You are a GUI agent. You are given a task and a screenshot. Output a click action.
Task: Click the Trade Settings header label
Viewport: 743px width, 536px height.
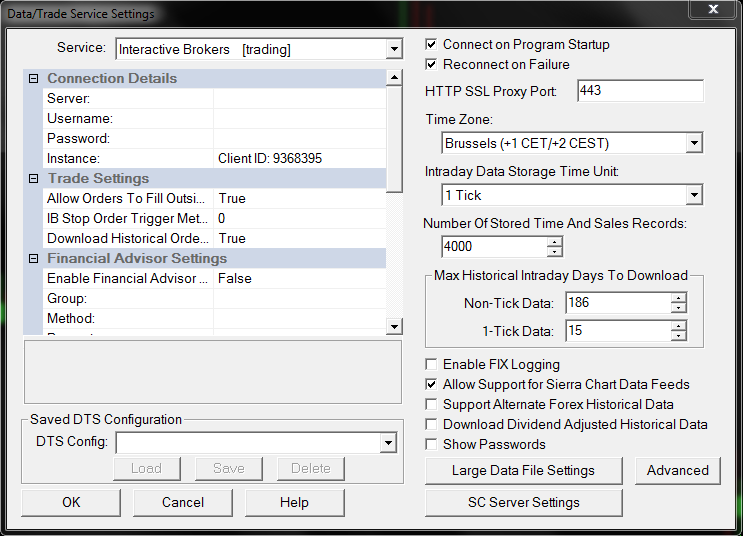click(98, 179)
